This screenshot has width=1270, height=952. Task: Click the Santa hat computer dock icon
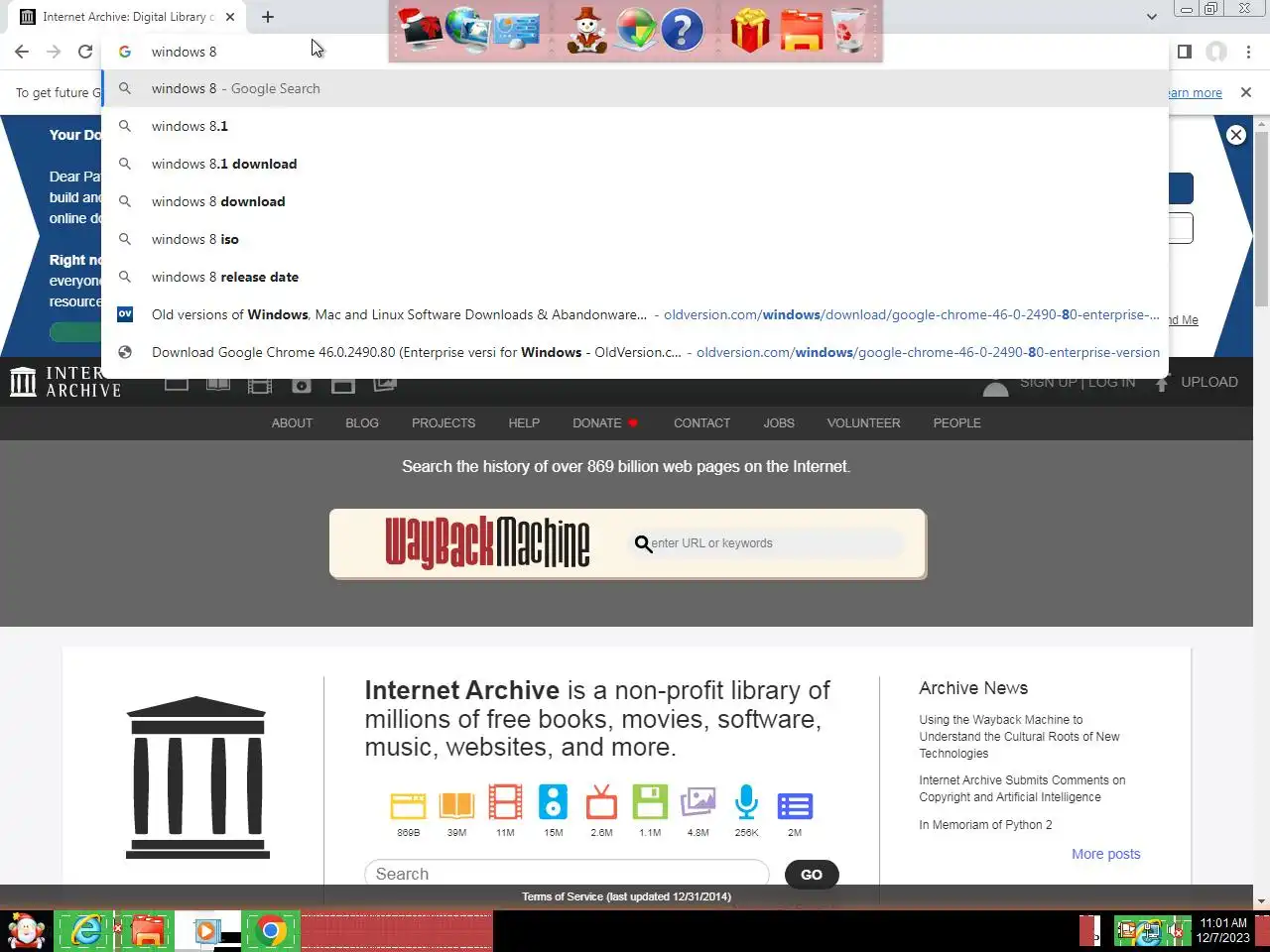(420, 29)
